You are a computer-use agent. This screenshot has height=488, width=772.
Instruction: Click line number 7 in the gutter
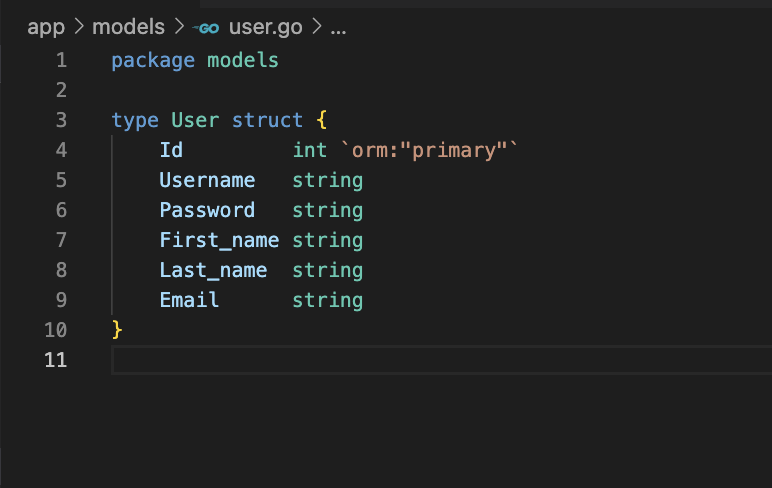click(x=62, y=240)
